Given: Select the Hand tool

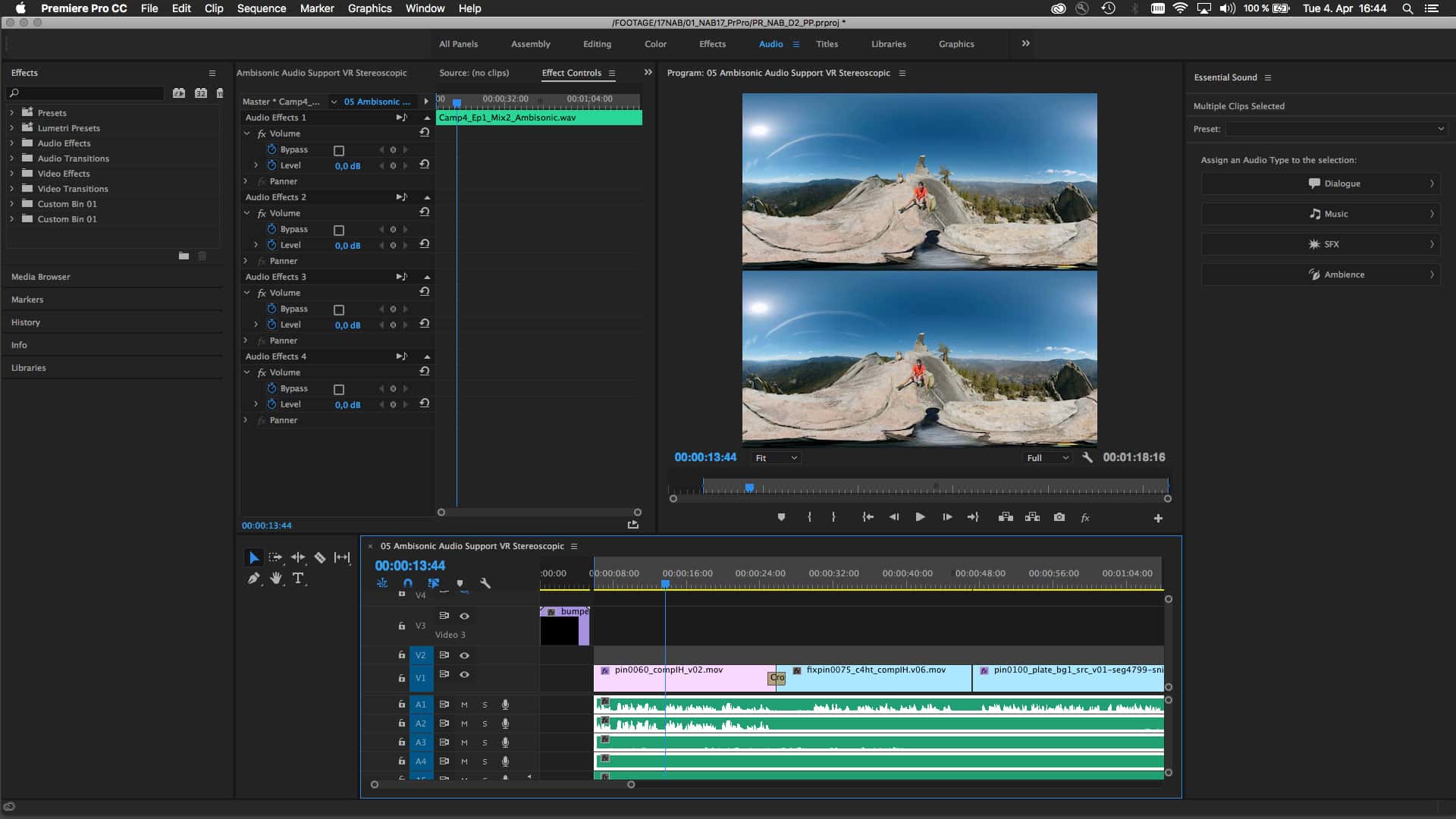Looking at the screenshot, I should (276, 578).
